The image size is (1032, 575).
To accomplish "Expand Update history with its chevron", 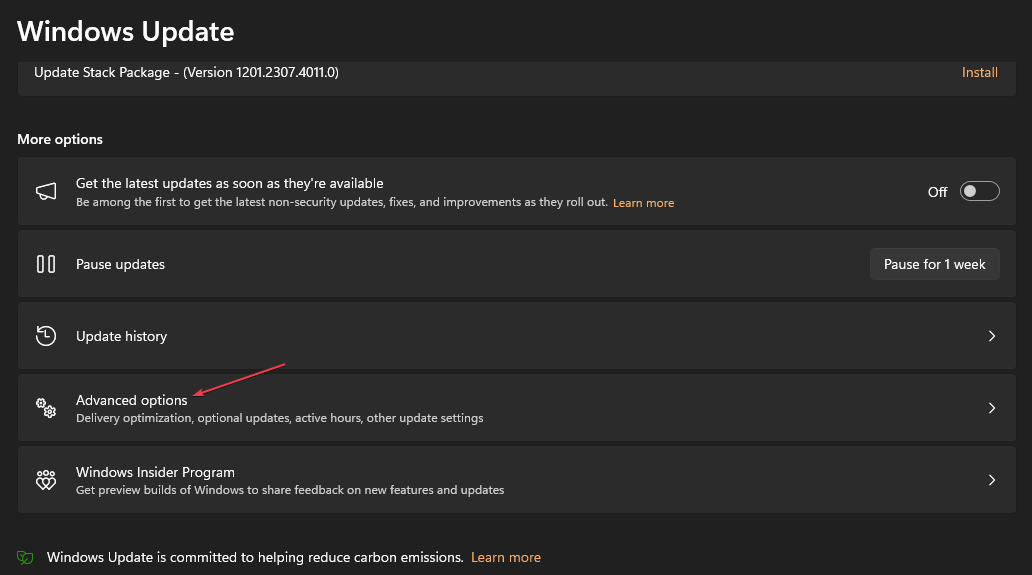I will click(x=992, y=336).
